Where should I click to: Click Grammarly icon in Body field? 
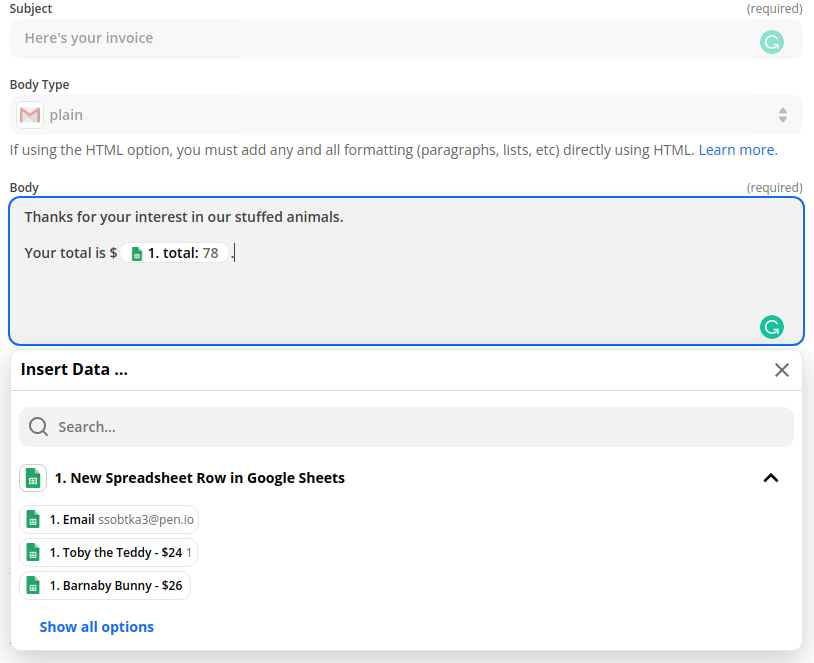pos(771,327)
